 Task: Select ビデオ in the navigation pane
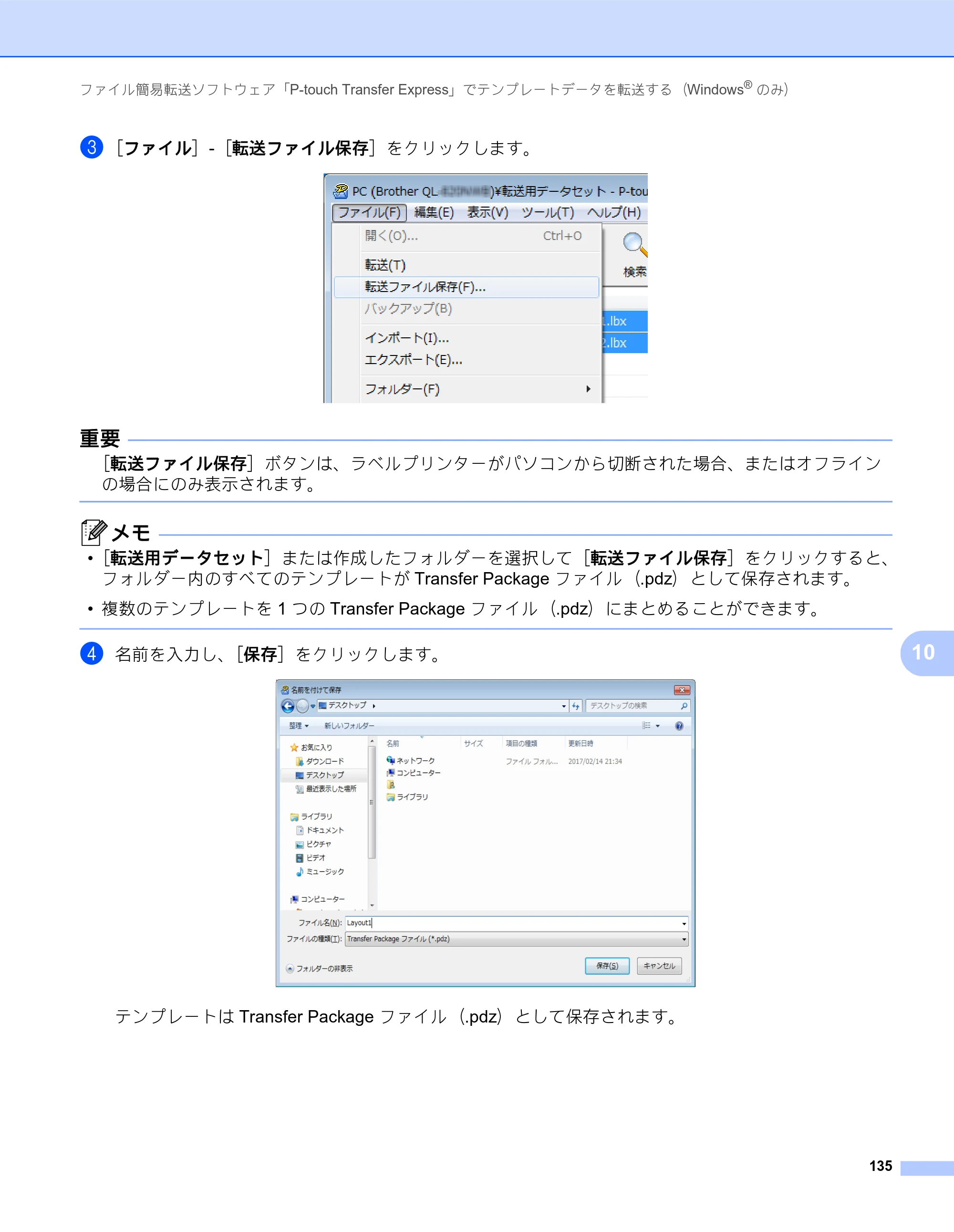click(311, 858)
